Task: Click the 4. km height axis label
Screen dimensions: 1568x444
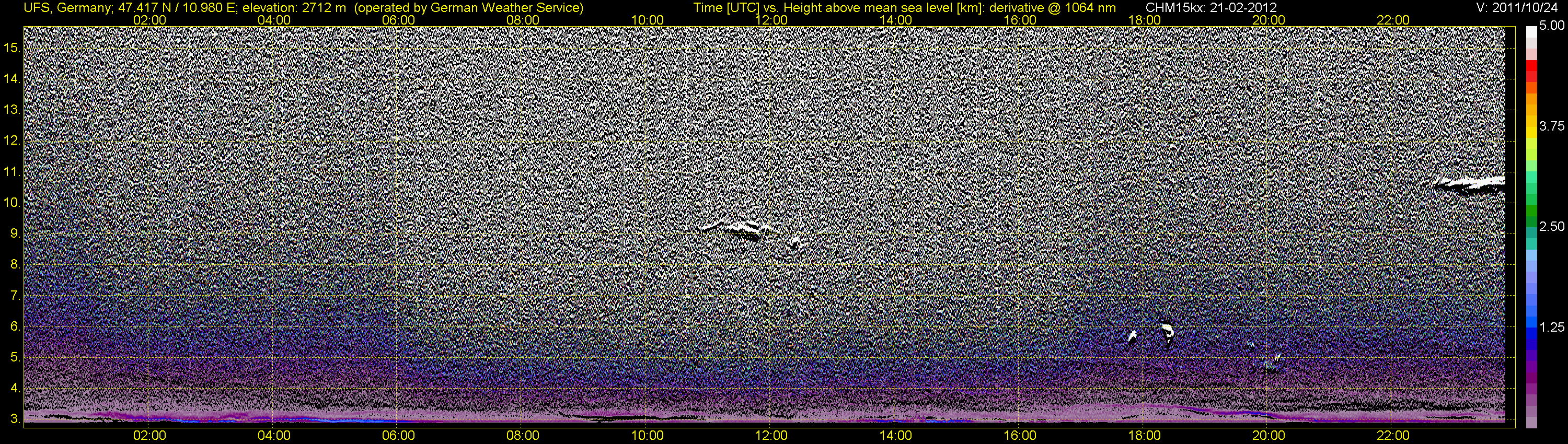Action: 15,388
